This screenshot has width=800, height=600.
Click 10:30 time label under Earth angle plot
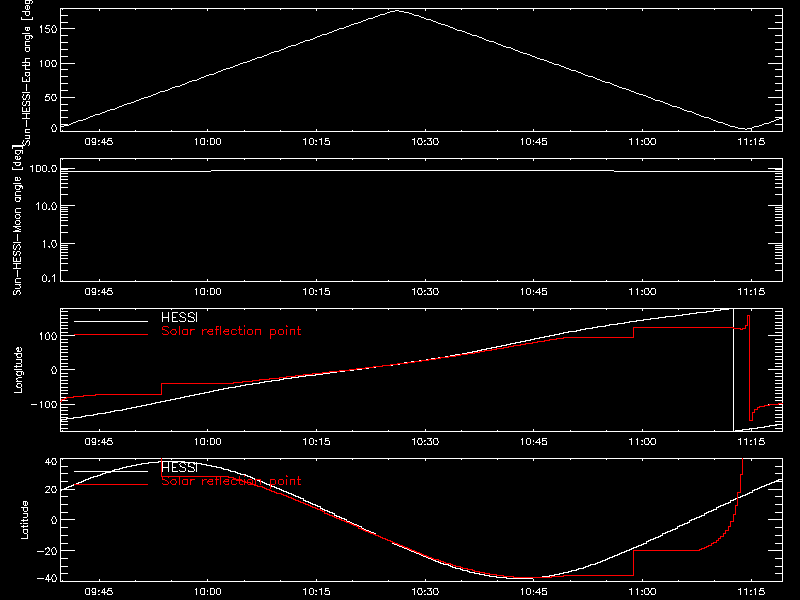[425, 141]
